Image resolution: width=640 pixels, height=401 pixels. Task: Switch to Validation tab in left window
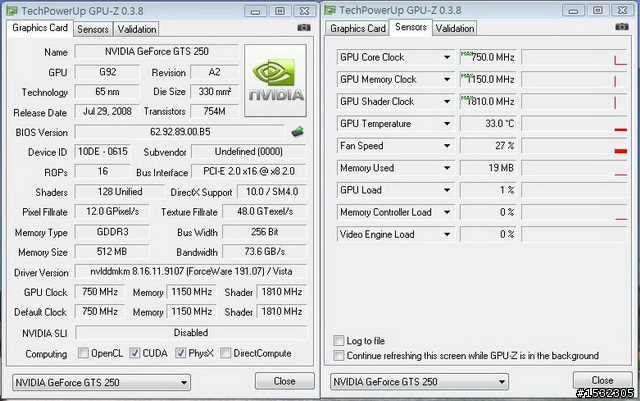pos(137,29)
